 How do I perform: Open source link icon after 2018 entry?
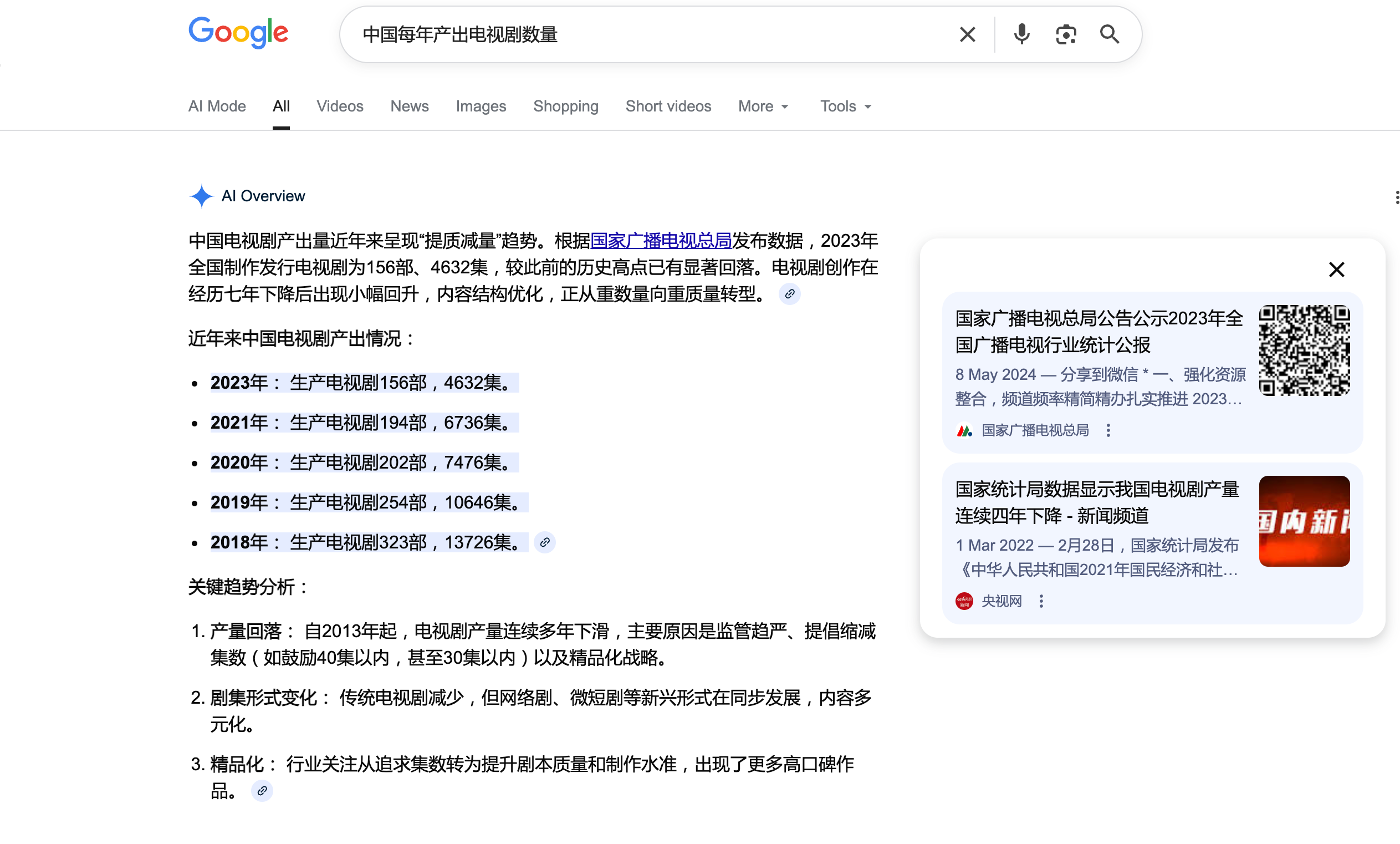(x=544, y=542)
